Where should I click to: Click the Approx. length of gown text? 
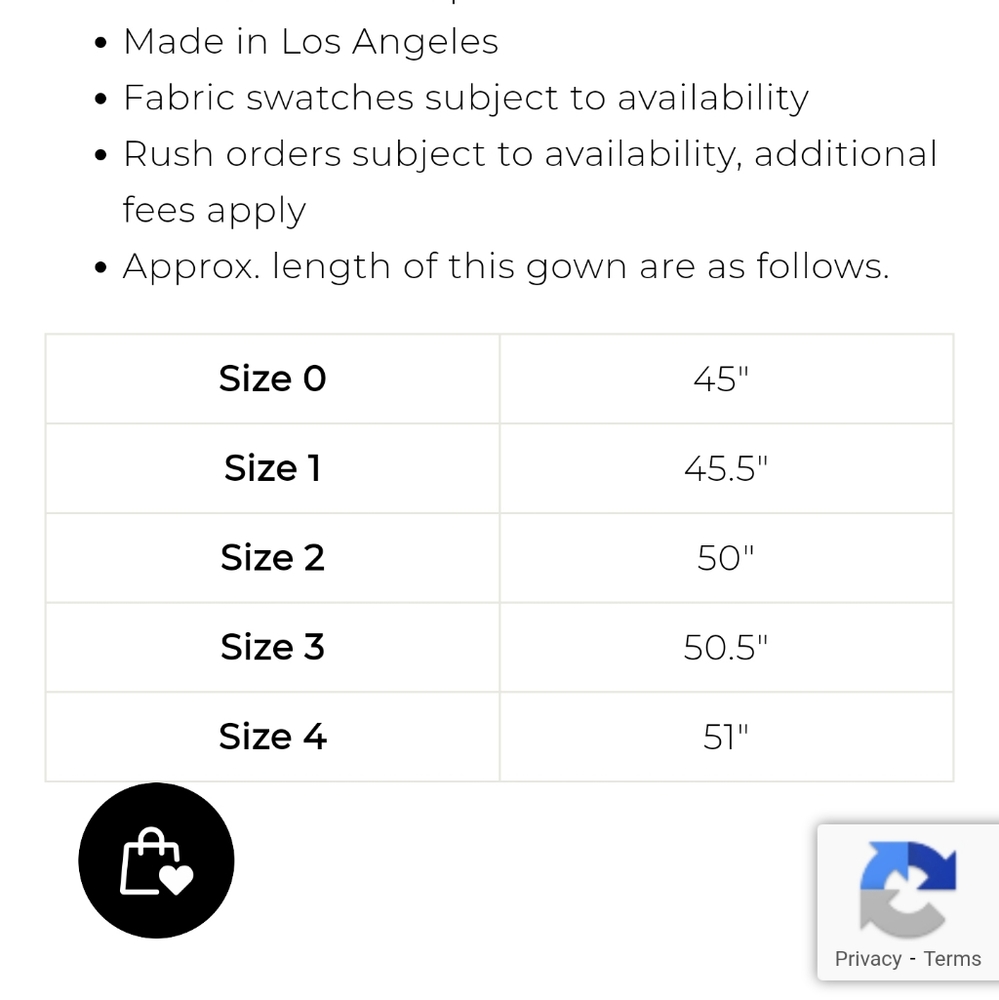click(x=505, y=266)
